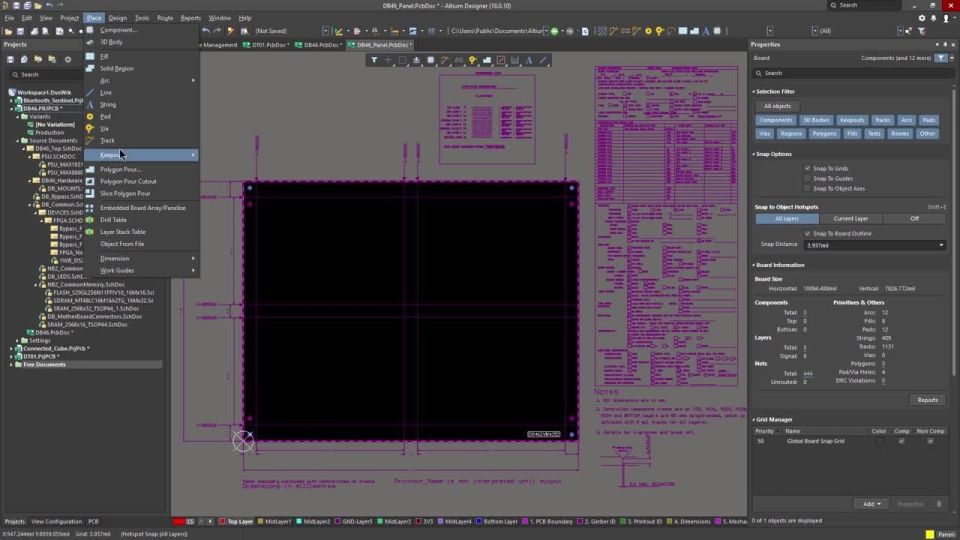Image resolution: width=960 pixels, height=540 pixels.
Task: Click the Drill Table icon in menu
Action: tap(90, 220)
